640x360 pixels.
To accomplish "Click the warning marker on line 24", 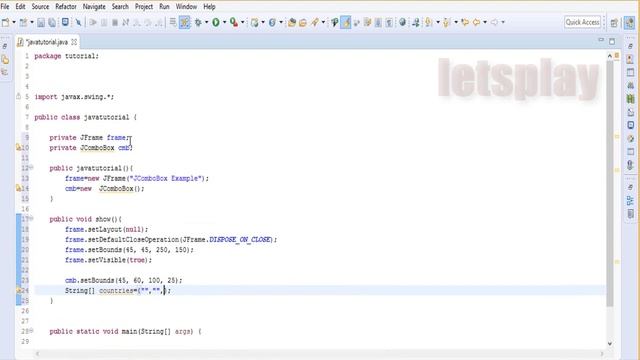I will tap(19, 290).
